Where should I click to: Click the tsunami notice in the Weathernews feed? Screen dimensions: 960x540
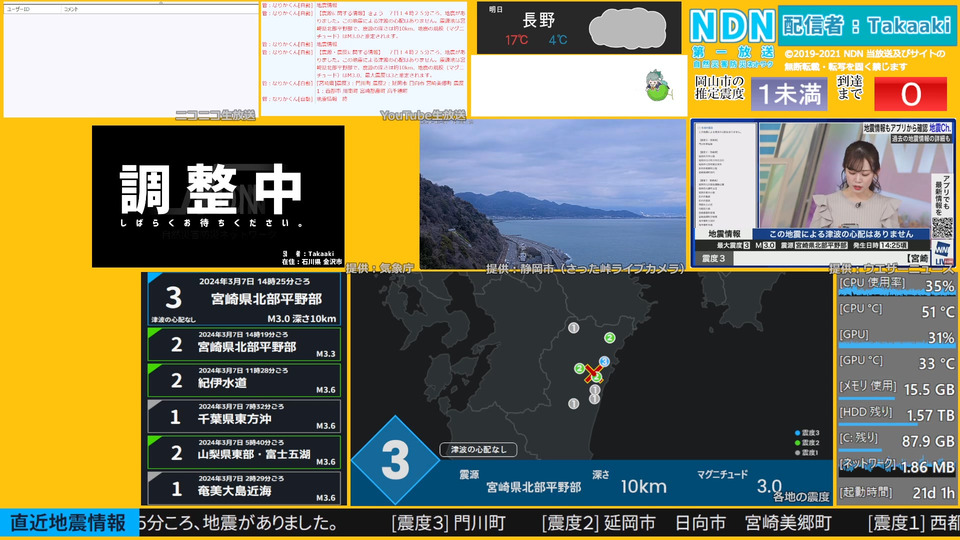pyautogui.click(x=841, y=234)
